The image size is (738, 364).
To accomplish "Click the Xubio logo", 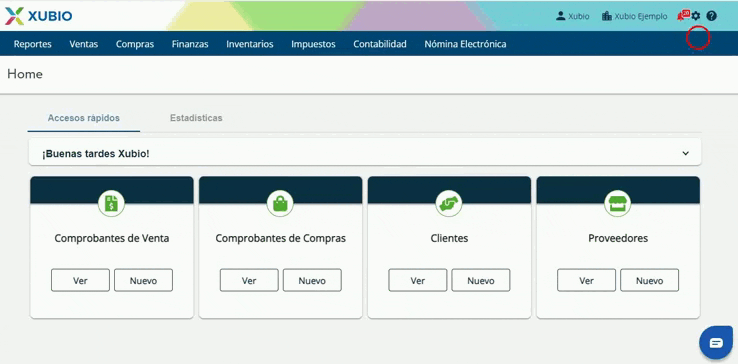I will [x=39, y=16].
